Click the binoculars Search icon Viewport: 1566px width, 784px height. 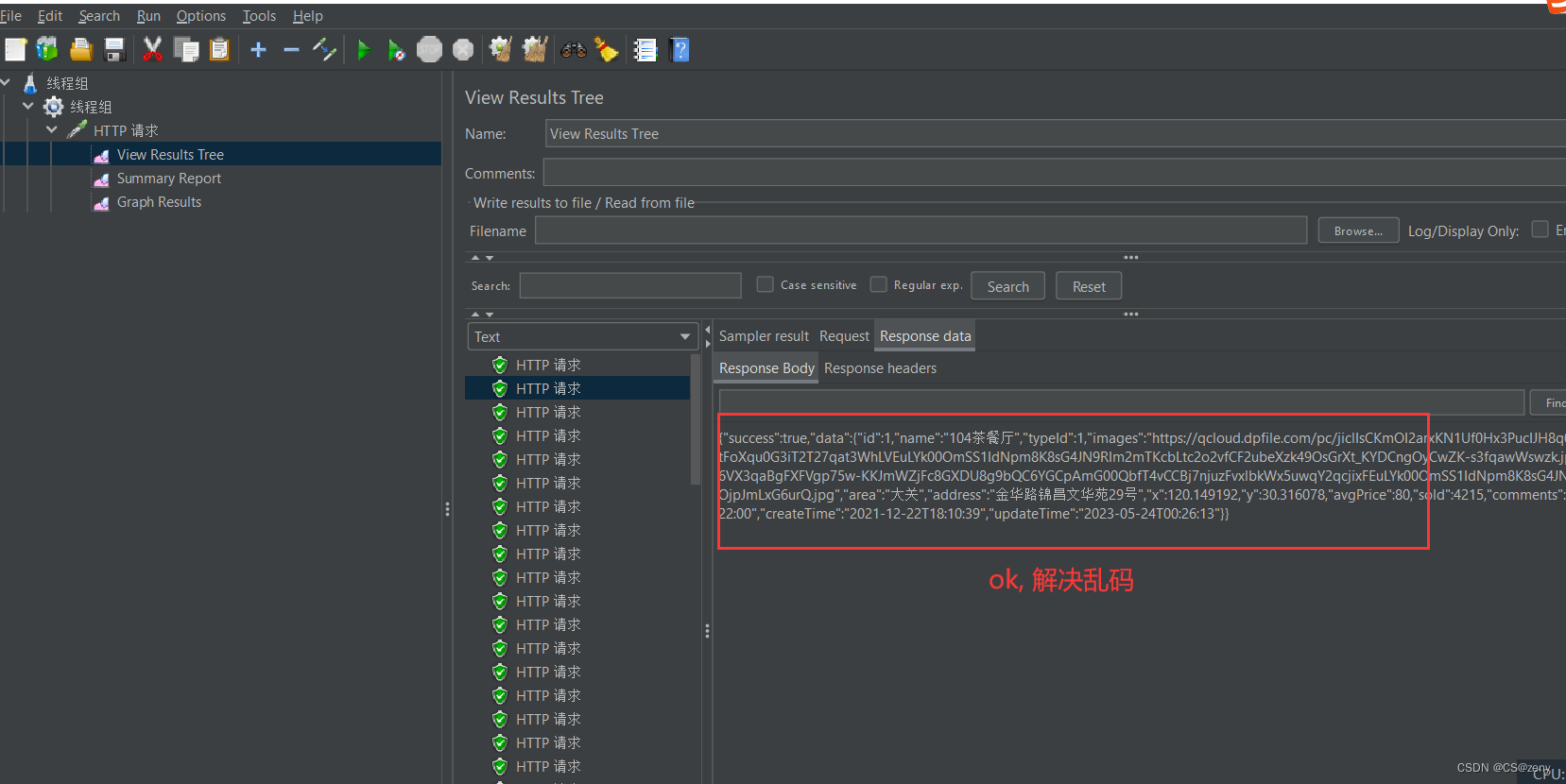tap(573, 49)
